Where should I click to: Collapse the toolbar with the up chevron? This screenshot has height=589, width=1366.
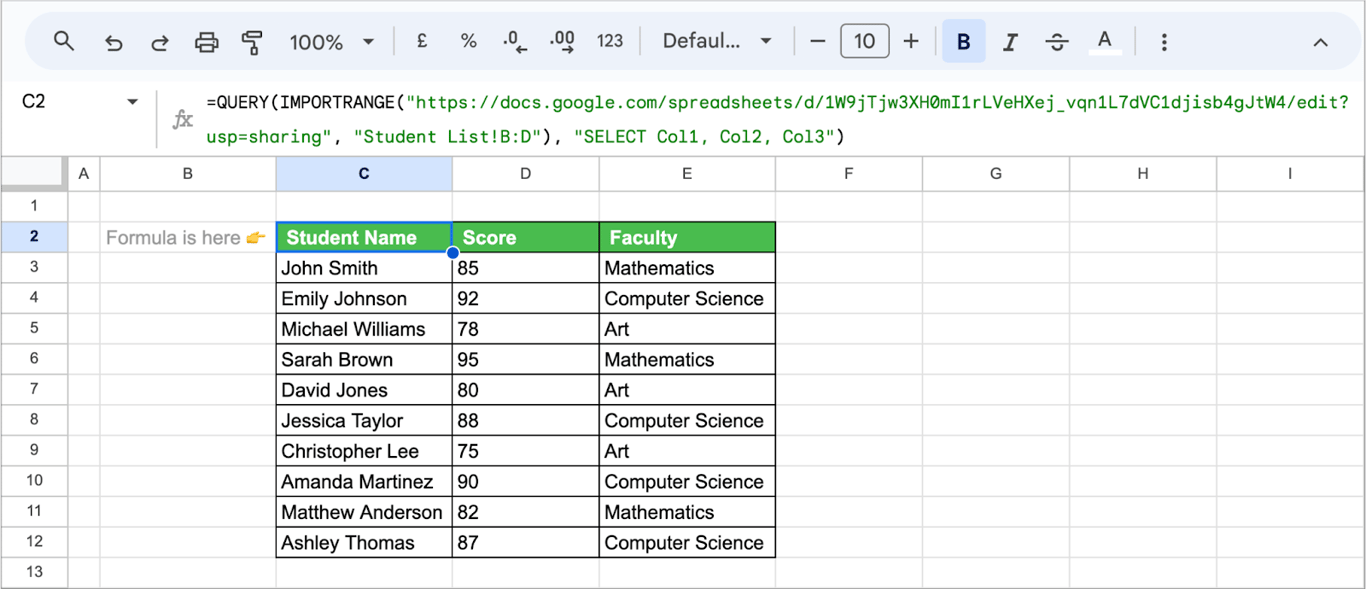point(1320,42)
